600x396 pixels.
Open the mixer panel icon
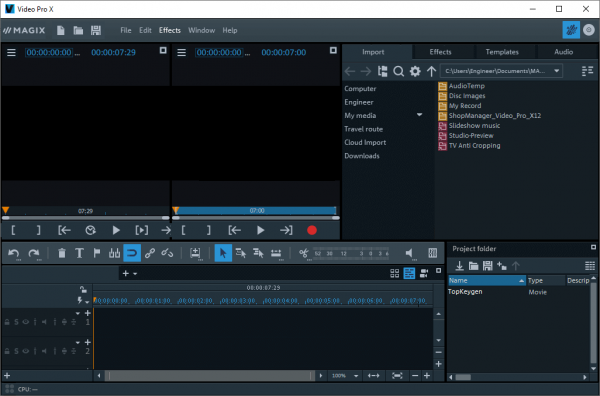[433, 253]
